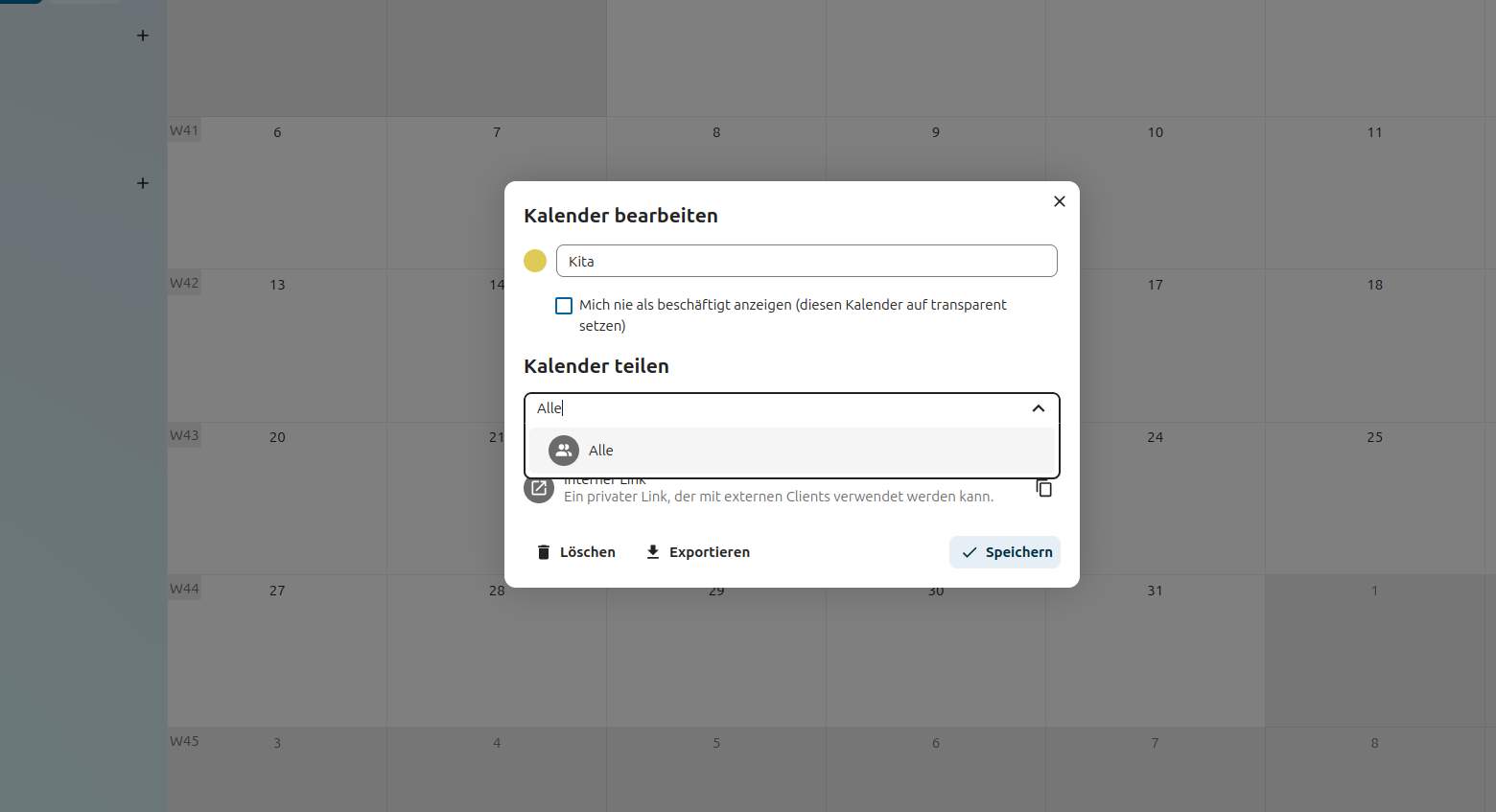Select day 6 in the calendar grid
Screen dimensions: 1496x812
click(277, 132)
